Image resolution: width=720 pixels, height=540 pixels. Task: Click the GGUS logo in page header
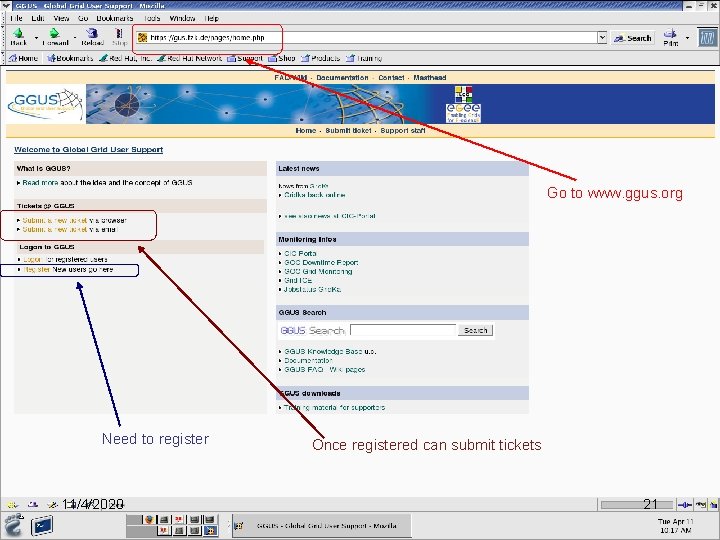coord(45,104)
